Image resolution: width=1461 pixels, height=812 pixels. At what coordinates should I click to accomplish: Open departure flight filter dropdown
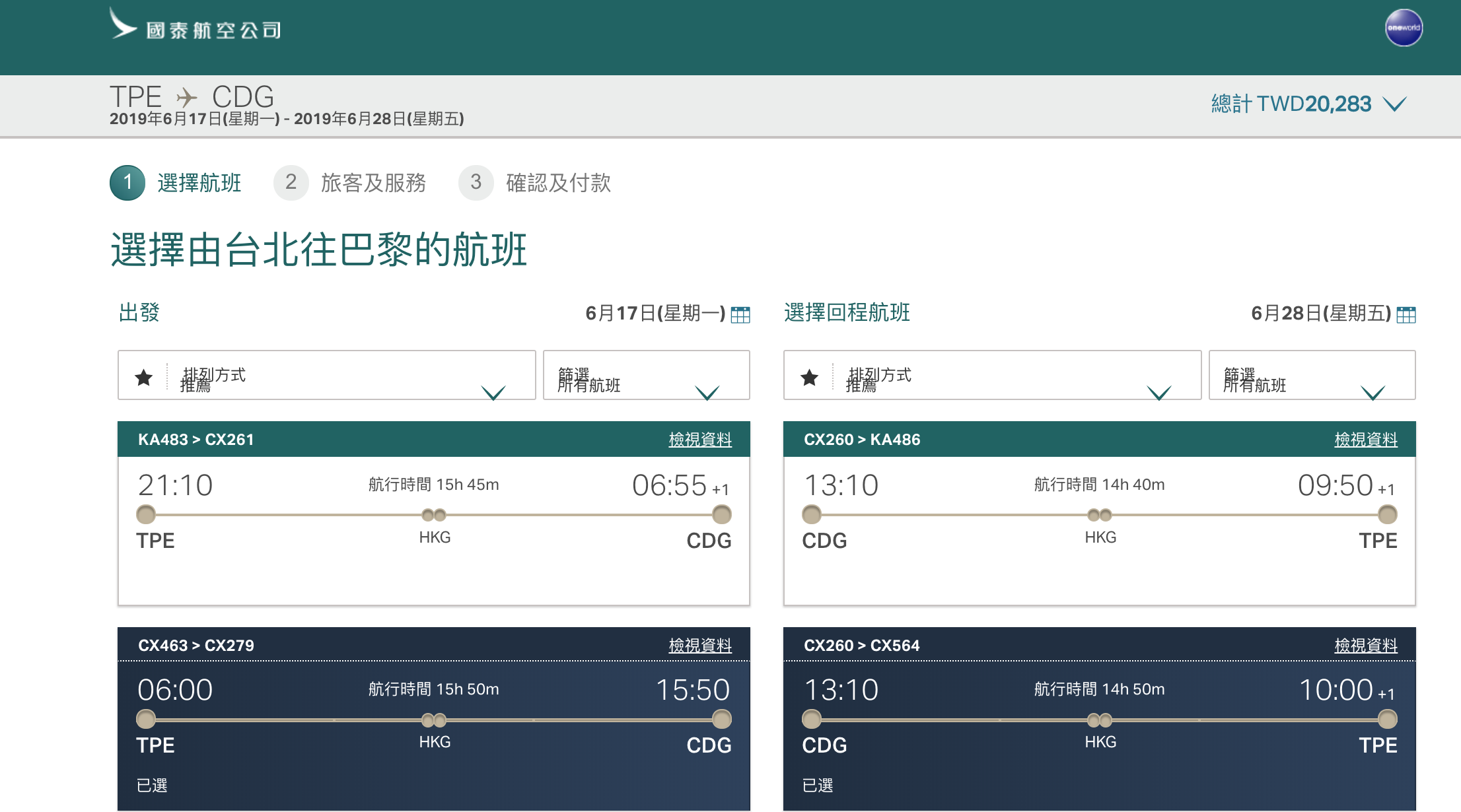(x=646, y=375)
